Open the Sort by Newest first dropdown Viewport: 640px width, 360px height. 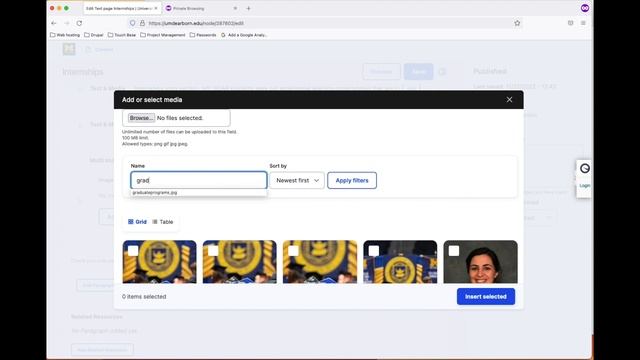tap(297, 180)
